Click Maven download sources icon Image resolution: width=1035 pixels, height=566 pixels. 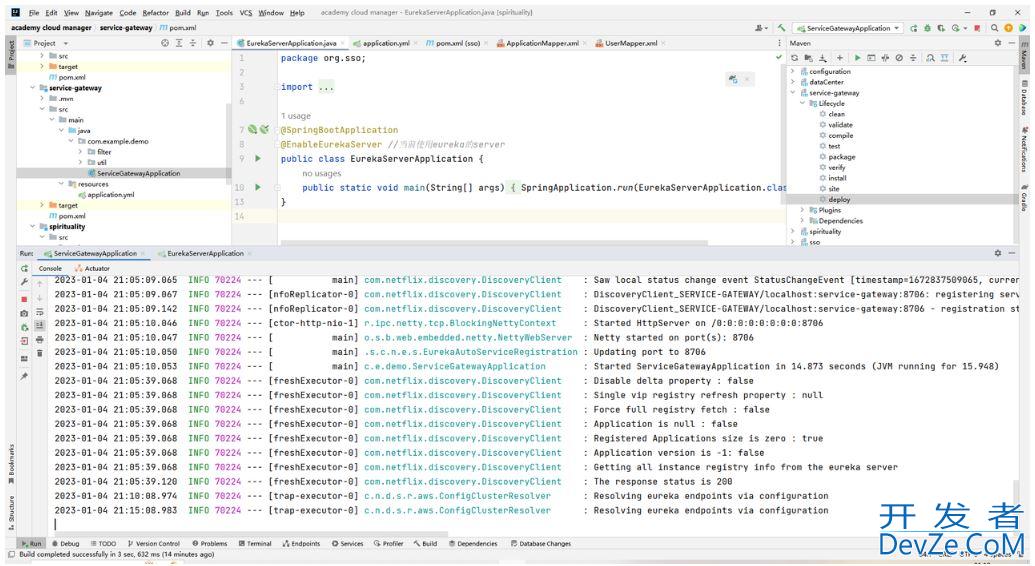click(822, 58)
